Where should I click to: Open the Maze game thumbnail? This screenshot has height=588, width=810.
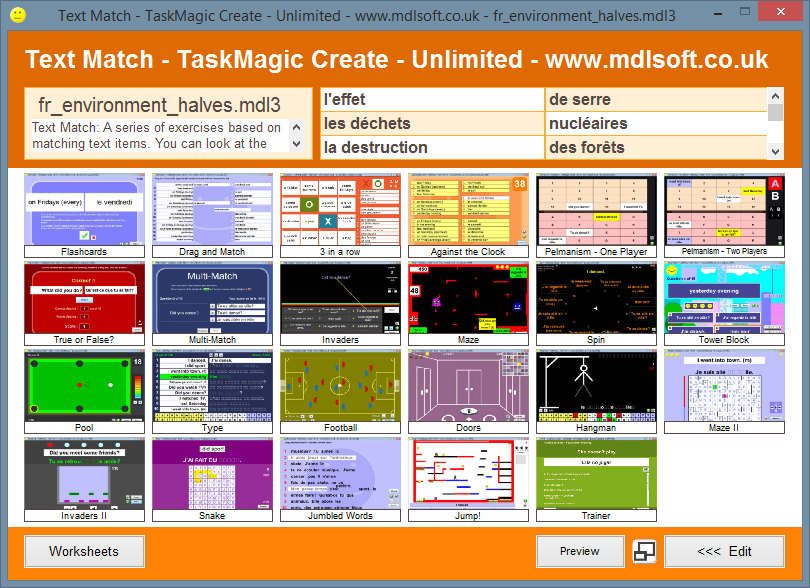coord(469,303)
